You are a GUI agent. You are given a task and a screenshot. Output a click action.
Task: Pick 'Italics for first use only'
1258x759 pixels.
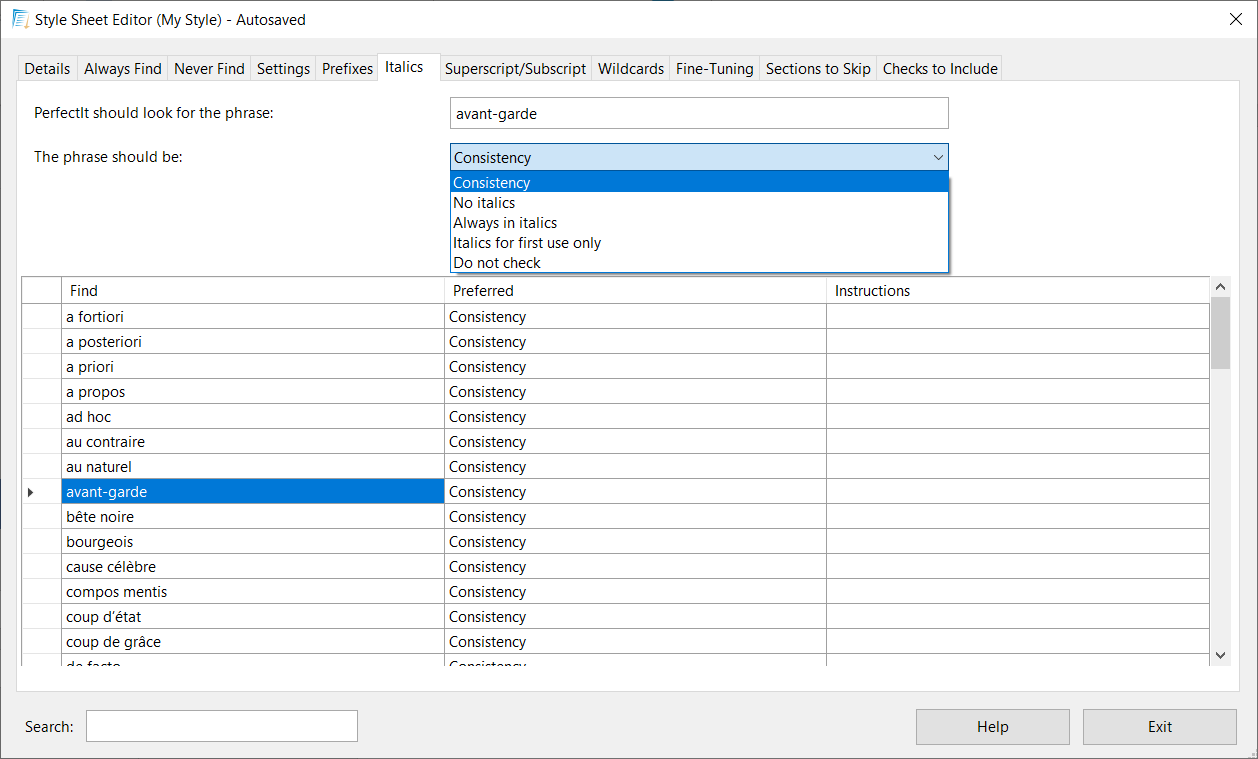[x=527, y=243]
